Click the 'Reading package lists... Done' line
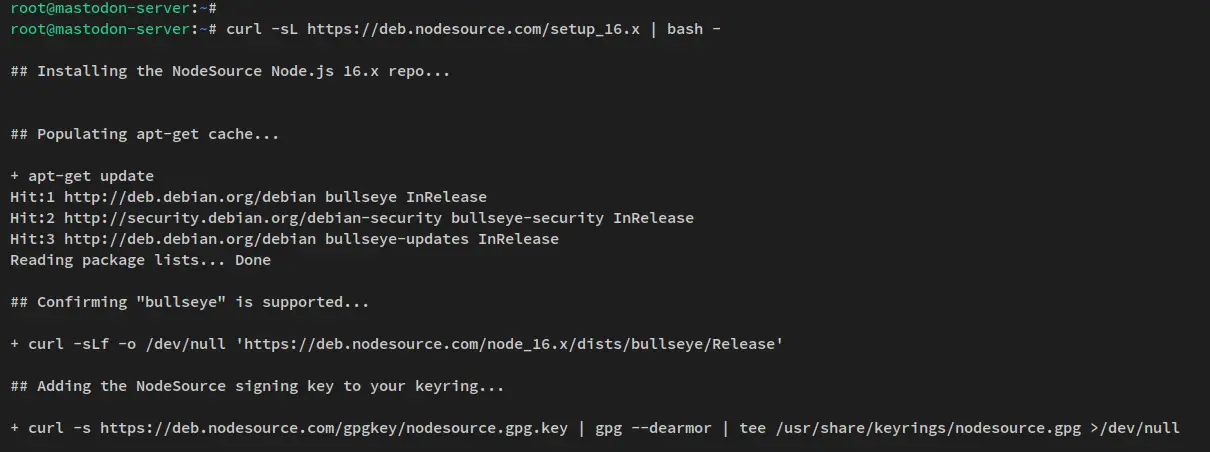 tap(140, 260)
